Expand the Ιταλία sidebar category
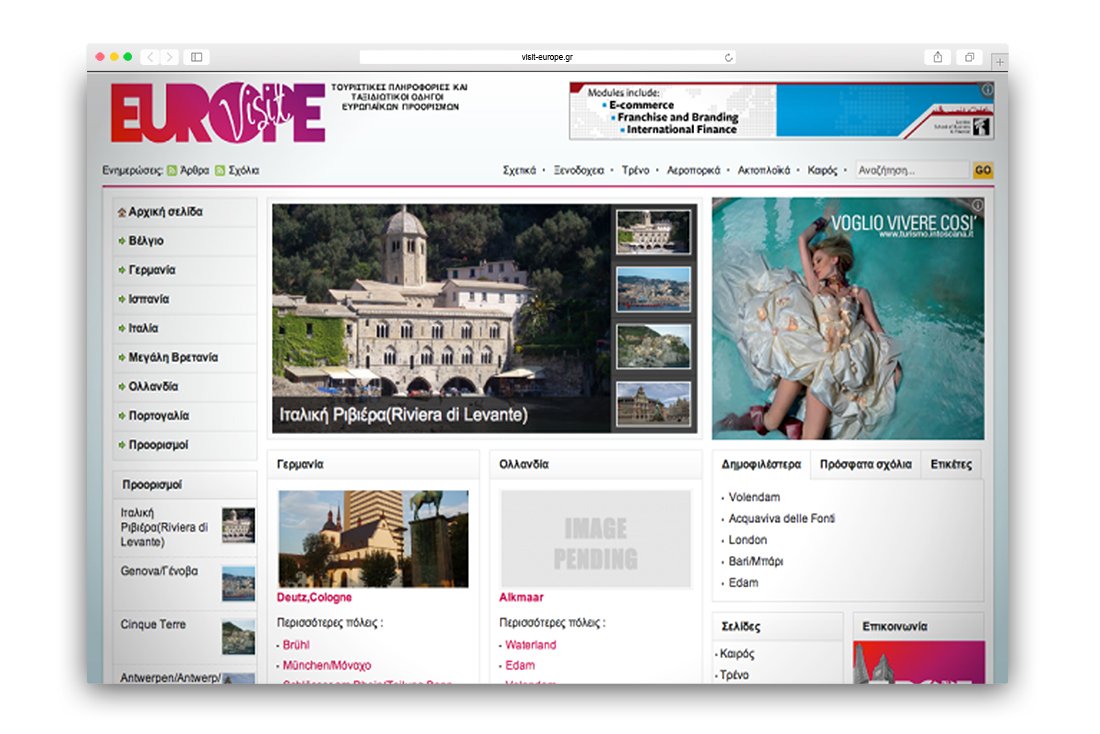The height and width of the screenshot is (734, 1100). point(143,328)
